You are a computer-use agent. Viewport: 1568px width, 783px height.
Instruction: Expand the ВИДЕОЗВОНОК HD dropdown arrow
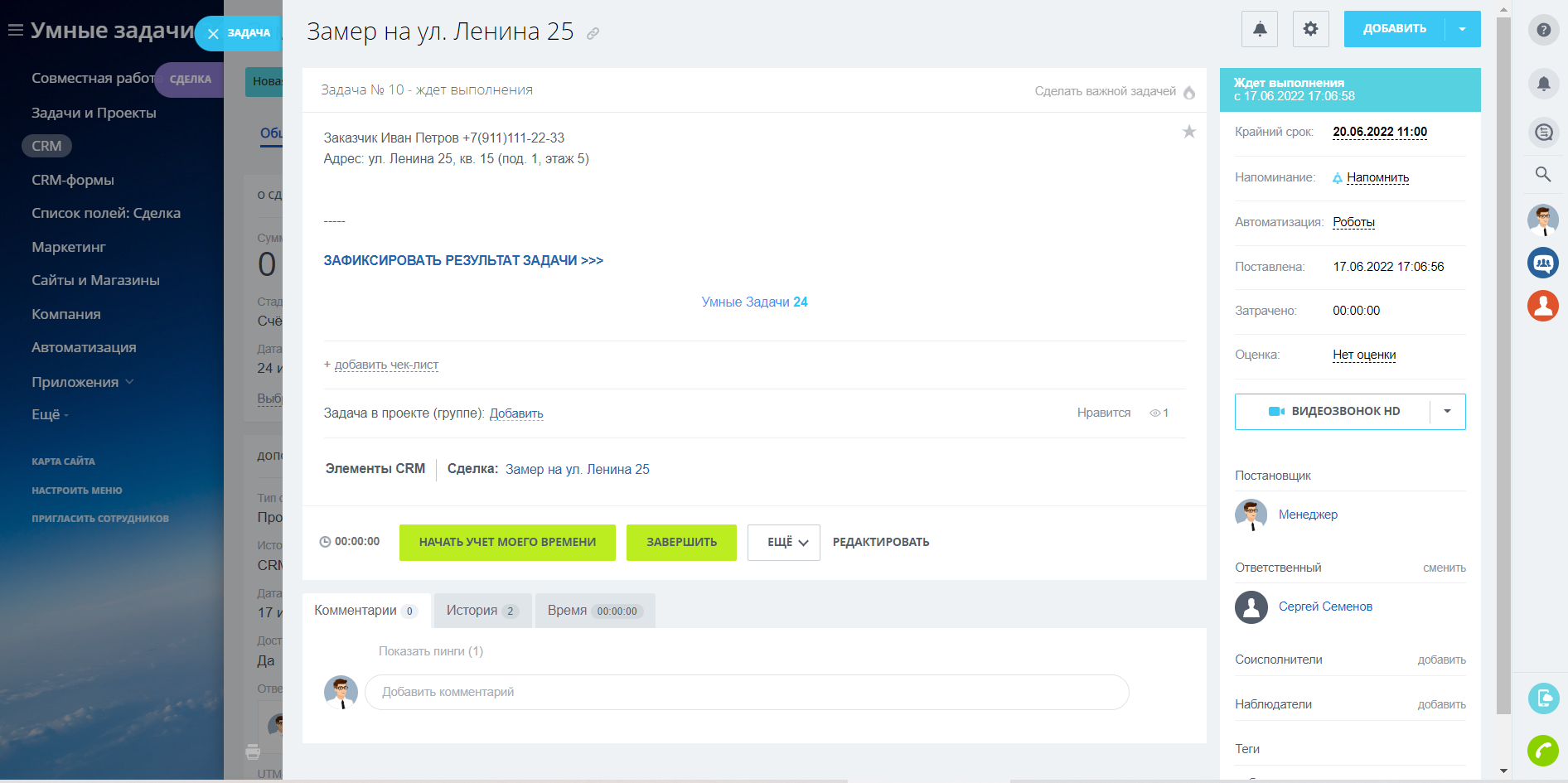click(x=1447, y=412)
